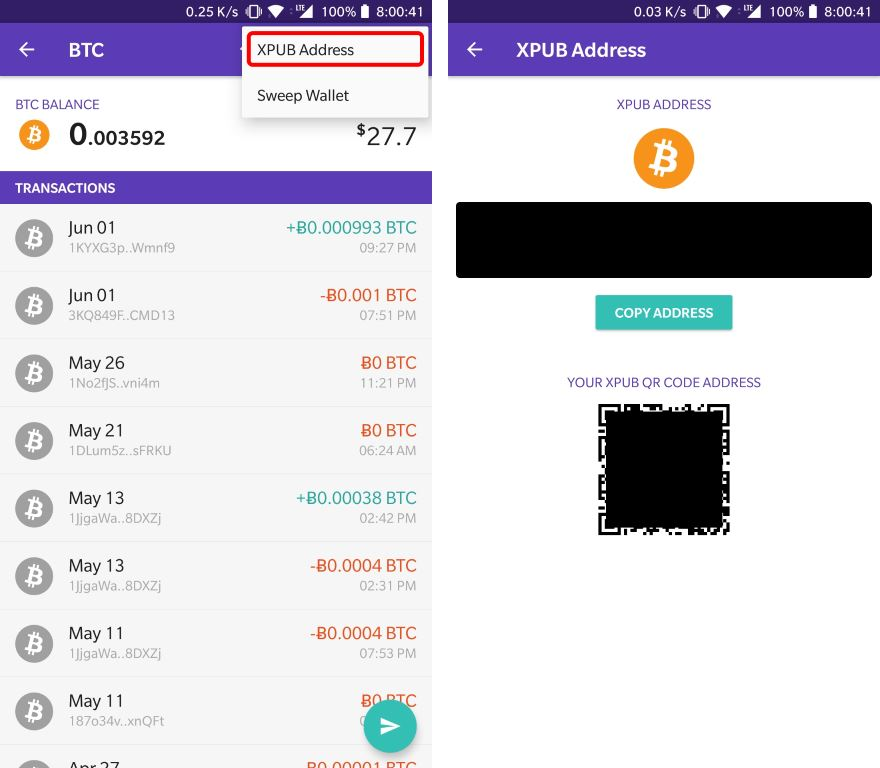Tap Bitcoin icon of 3KQ849F..CMD13 transaction
This screenshot has height=768, width=880.
click(34, 306)
